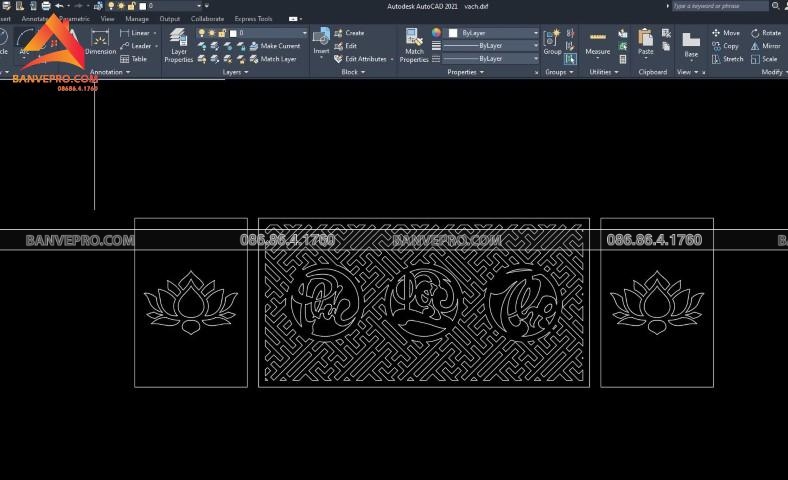788x480 pixels.
Task: Click Match Properties tool
Action: 414,45
